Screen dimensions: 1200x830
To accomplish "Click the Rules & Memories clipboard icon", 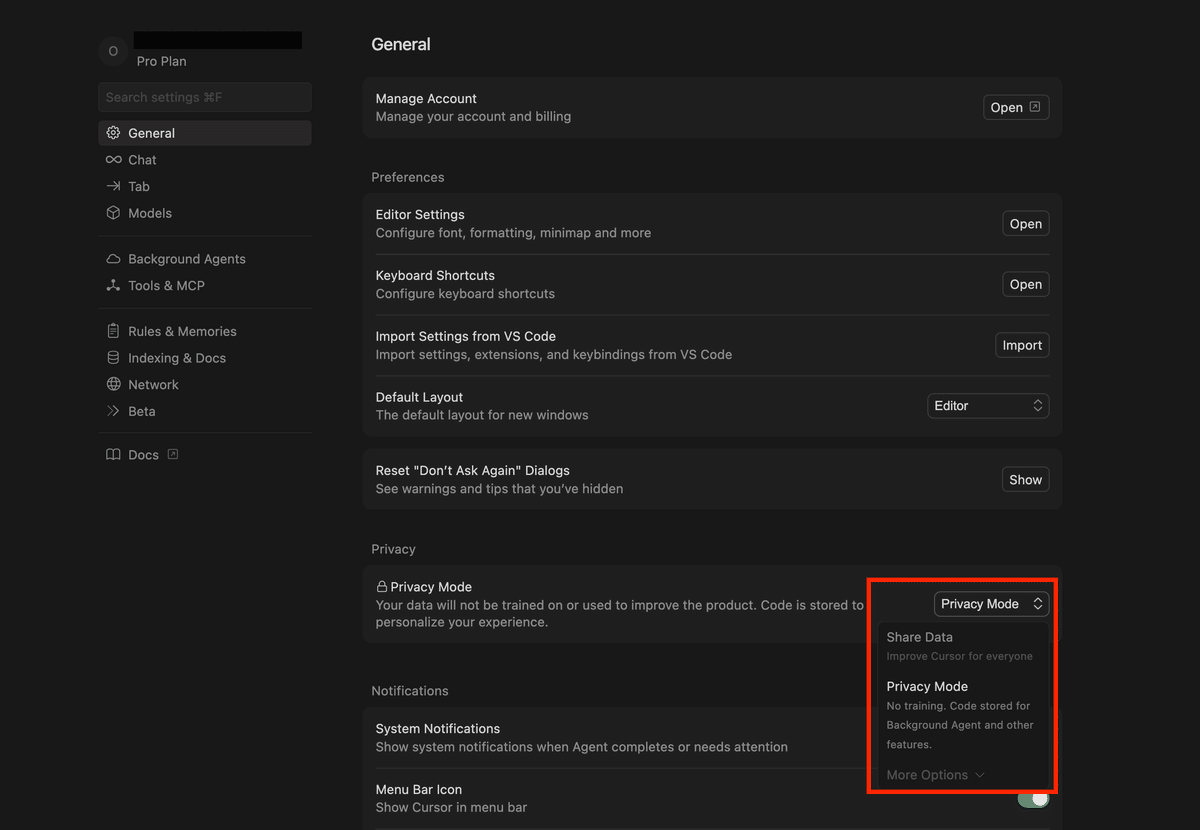I will tap(113, 331).
